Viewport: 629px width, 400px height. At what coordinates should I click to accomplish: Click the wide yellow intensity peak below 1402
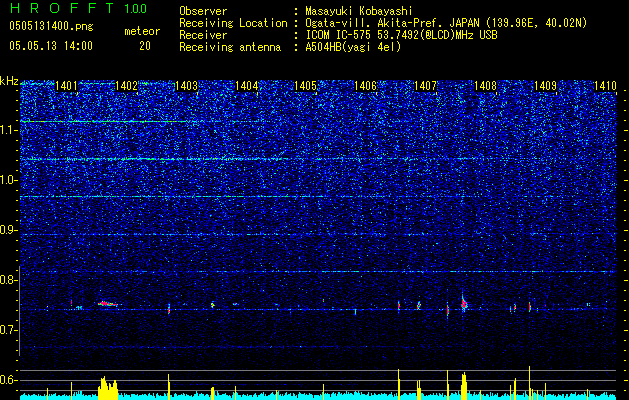click(108, 388)
